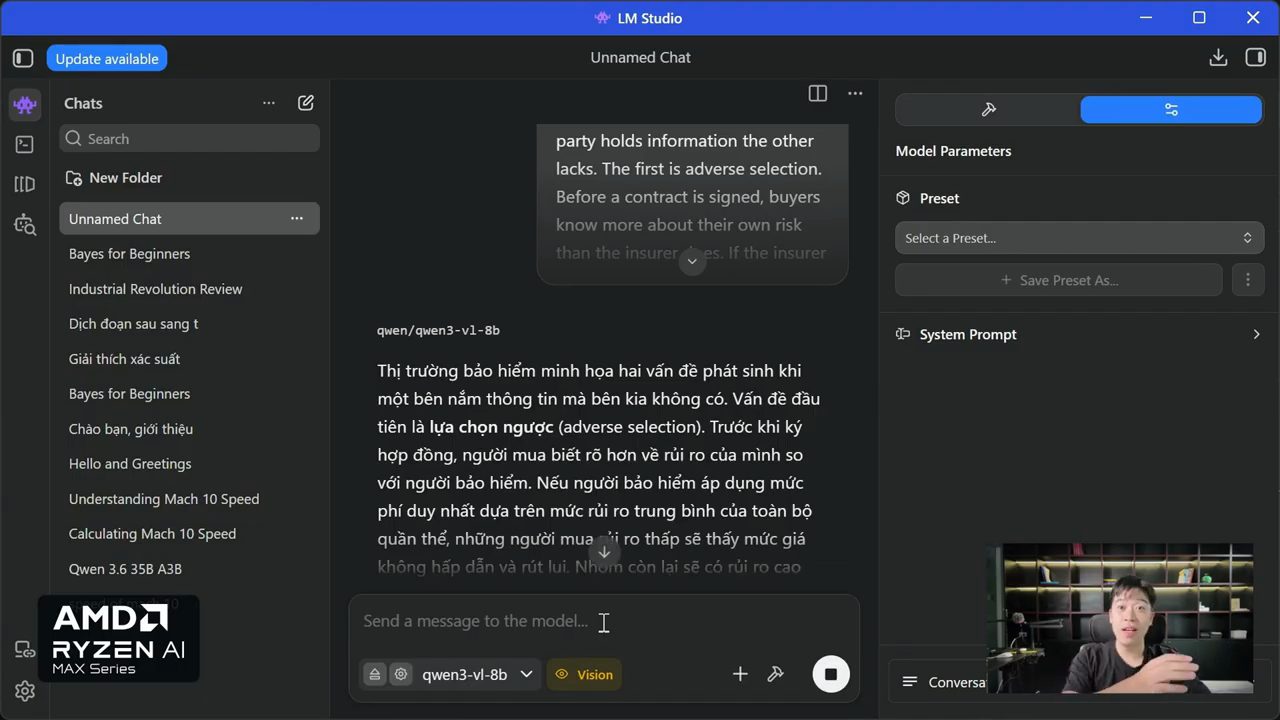Click Save Preset As button
This screenshot has width=1280, height=720.
(1059, 280)
